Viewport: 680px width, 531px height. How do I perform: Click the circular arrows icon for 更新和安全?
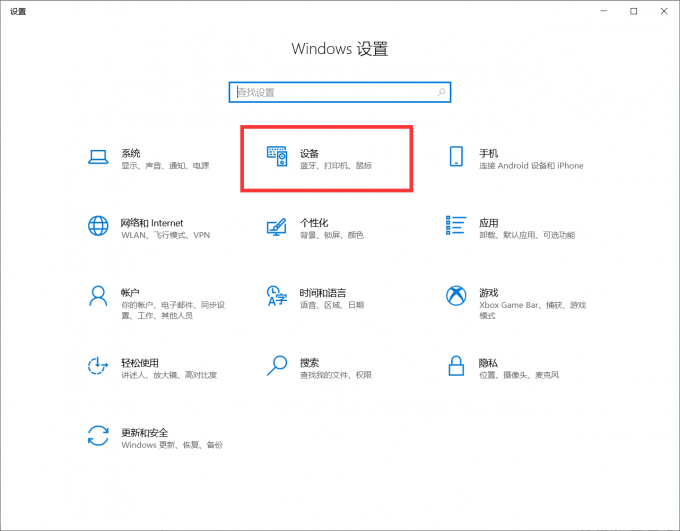(x=98, y=436)
